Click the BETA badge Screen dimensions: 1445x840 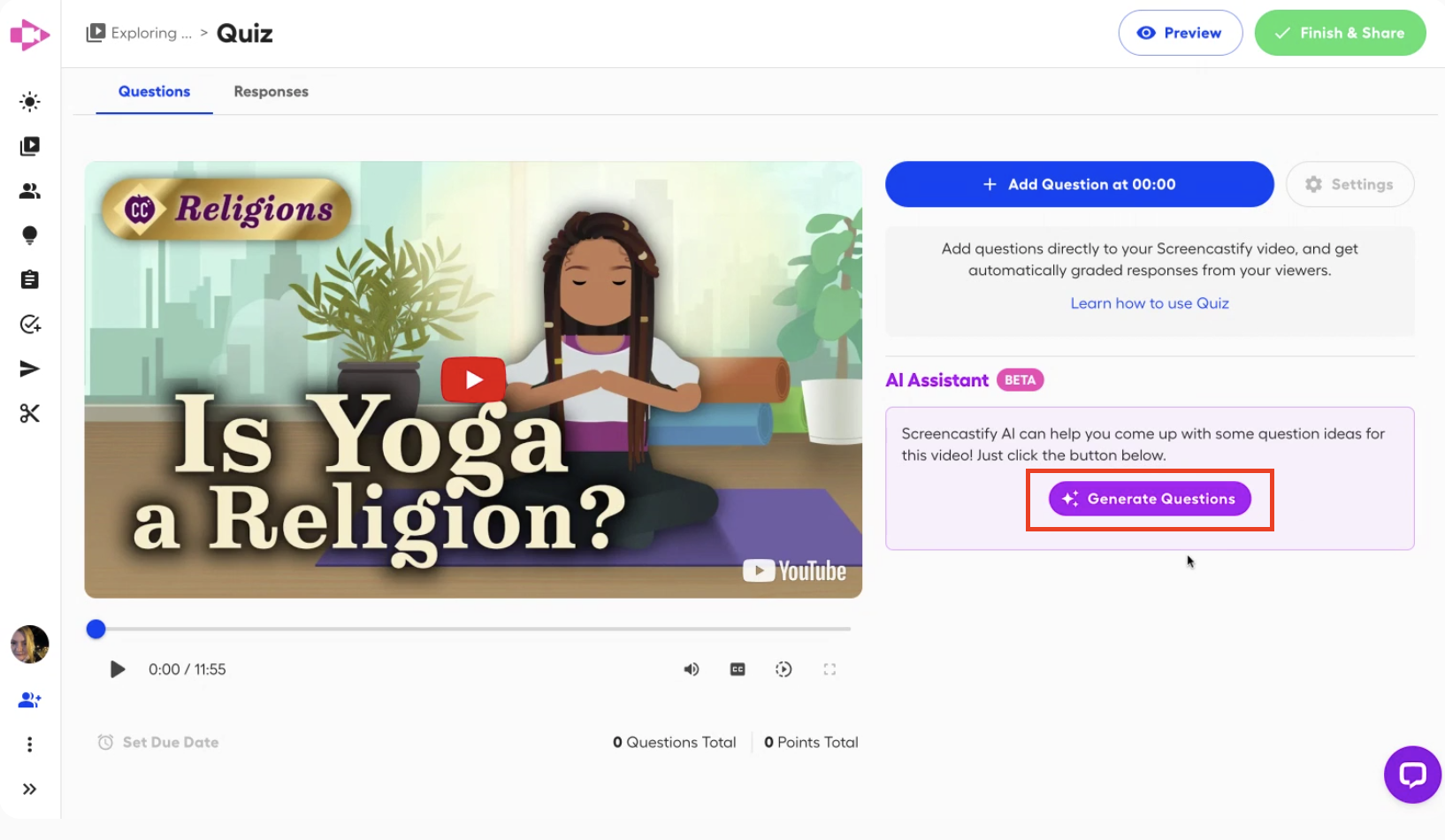click(x=1020, y=380)
